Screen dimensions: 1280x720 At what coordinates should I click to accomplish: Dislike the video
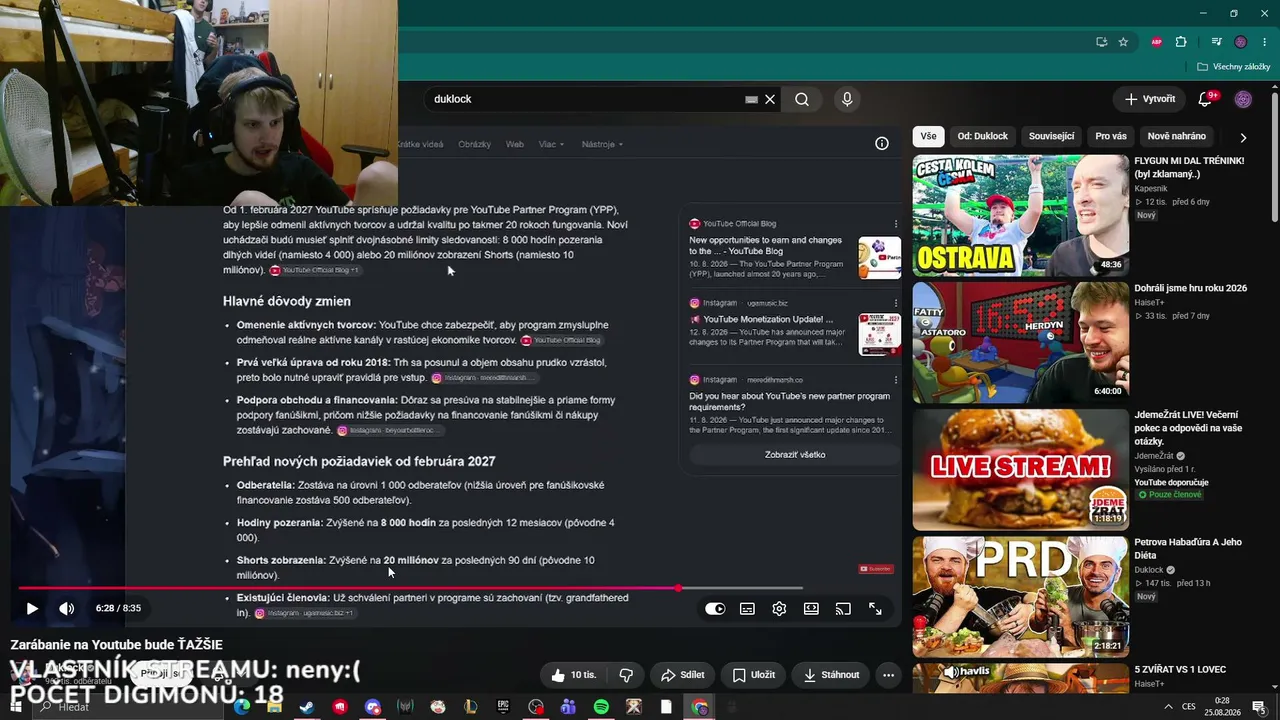tap(626, 675)
